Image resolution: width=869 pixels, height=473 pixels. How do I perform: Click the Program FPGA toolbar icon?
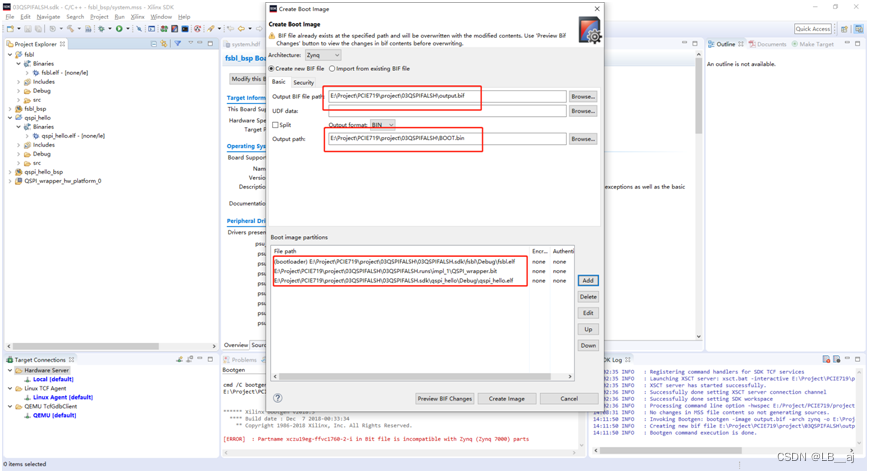click(x=164, y=29)
